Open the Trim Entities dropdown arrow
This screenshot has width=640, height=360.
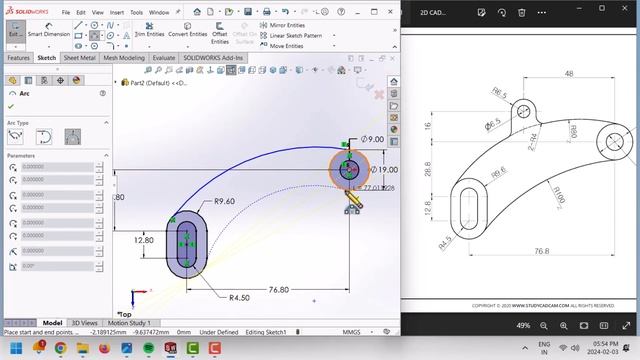coord(149,46)
